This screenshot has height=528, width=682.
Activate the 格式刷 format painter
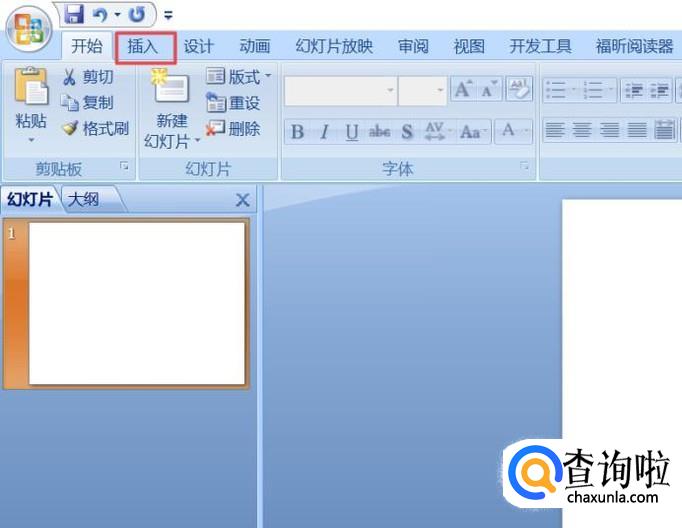(95, 128)
